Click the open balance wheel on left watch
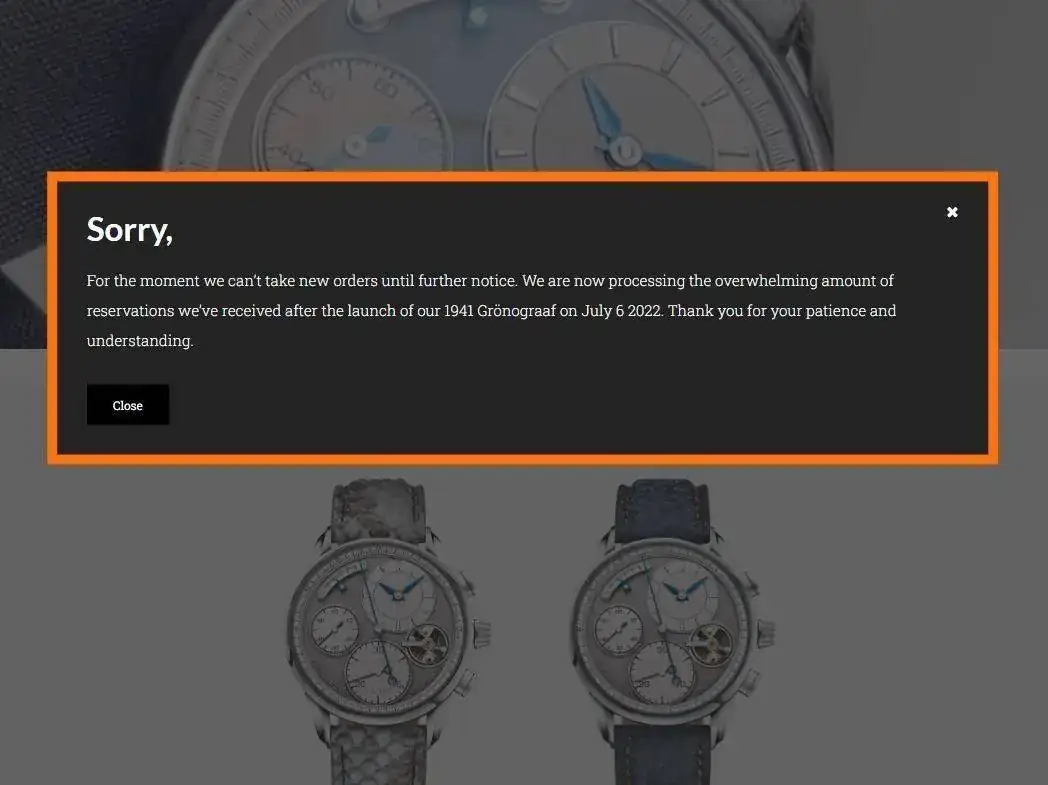Image resolution: width=1048 pixels, height=785 pixels. click(x=426, y=644)
